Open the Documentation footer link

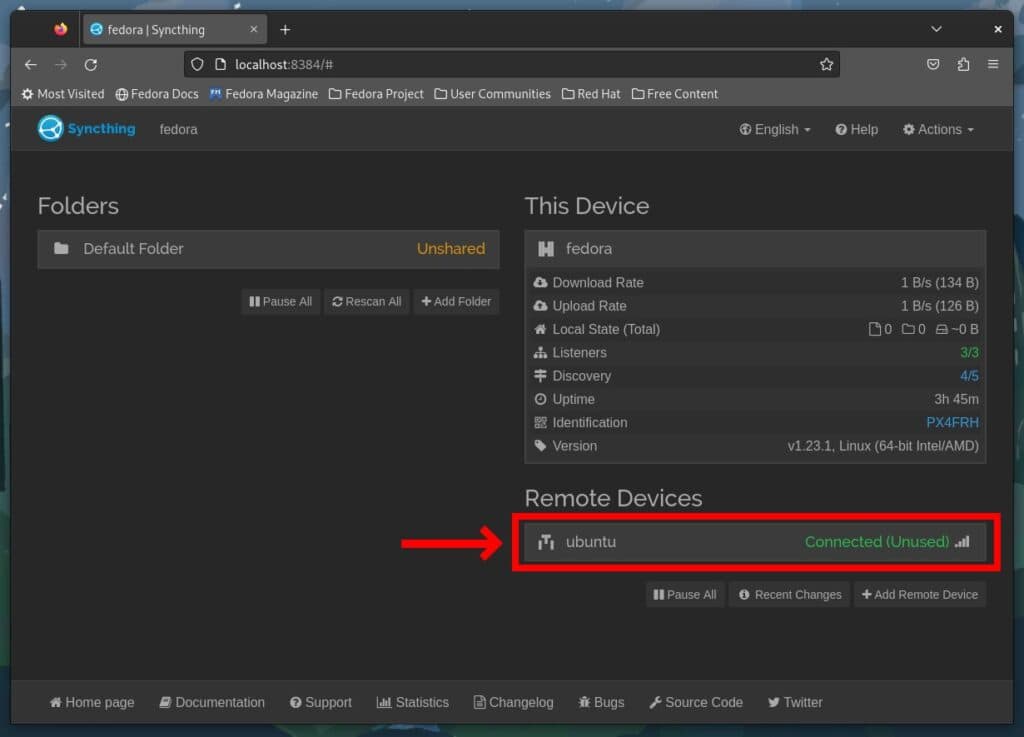coord(212,702)
